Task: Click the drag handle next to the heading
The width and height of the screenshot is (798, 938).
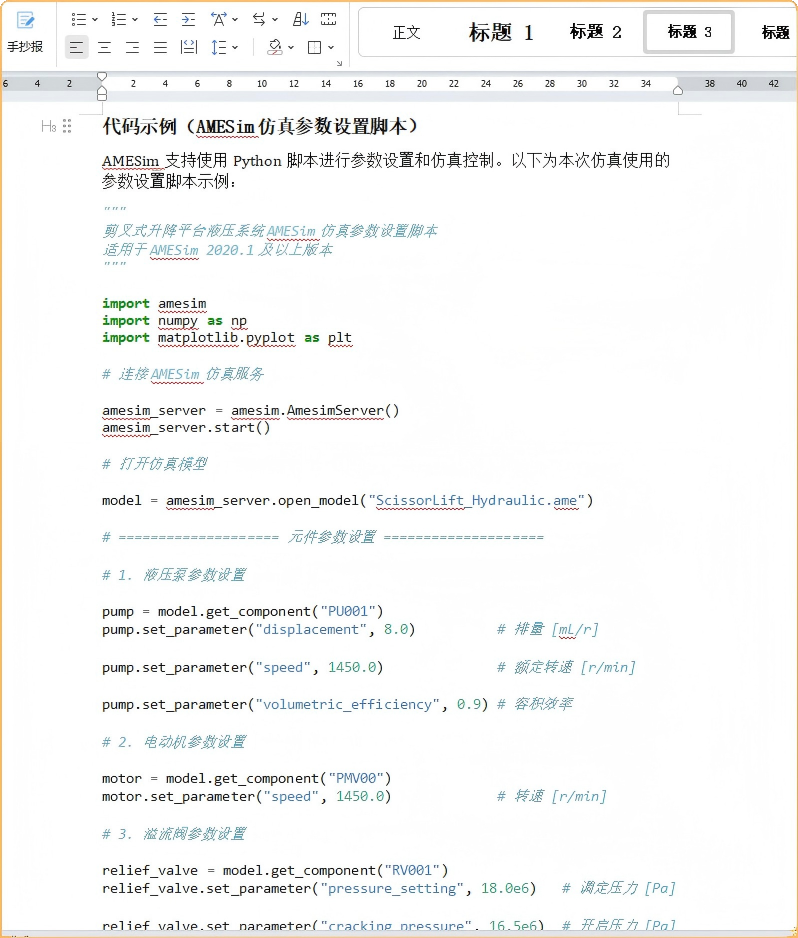Action: (x=67, y=126)
